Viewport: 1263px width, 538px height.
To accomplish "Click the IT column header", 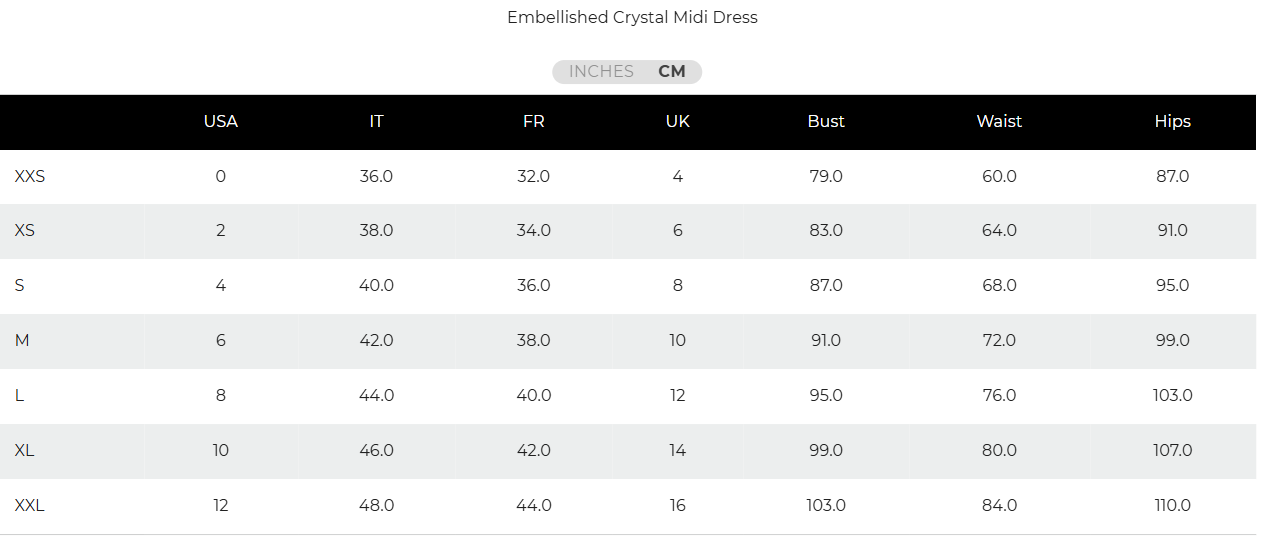I will 376,121.
